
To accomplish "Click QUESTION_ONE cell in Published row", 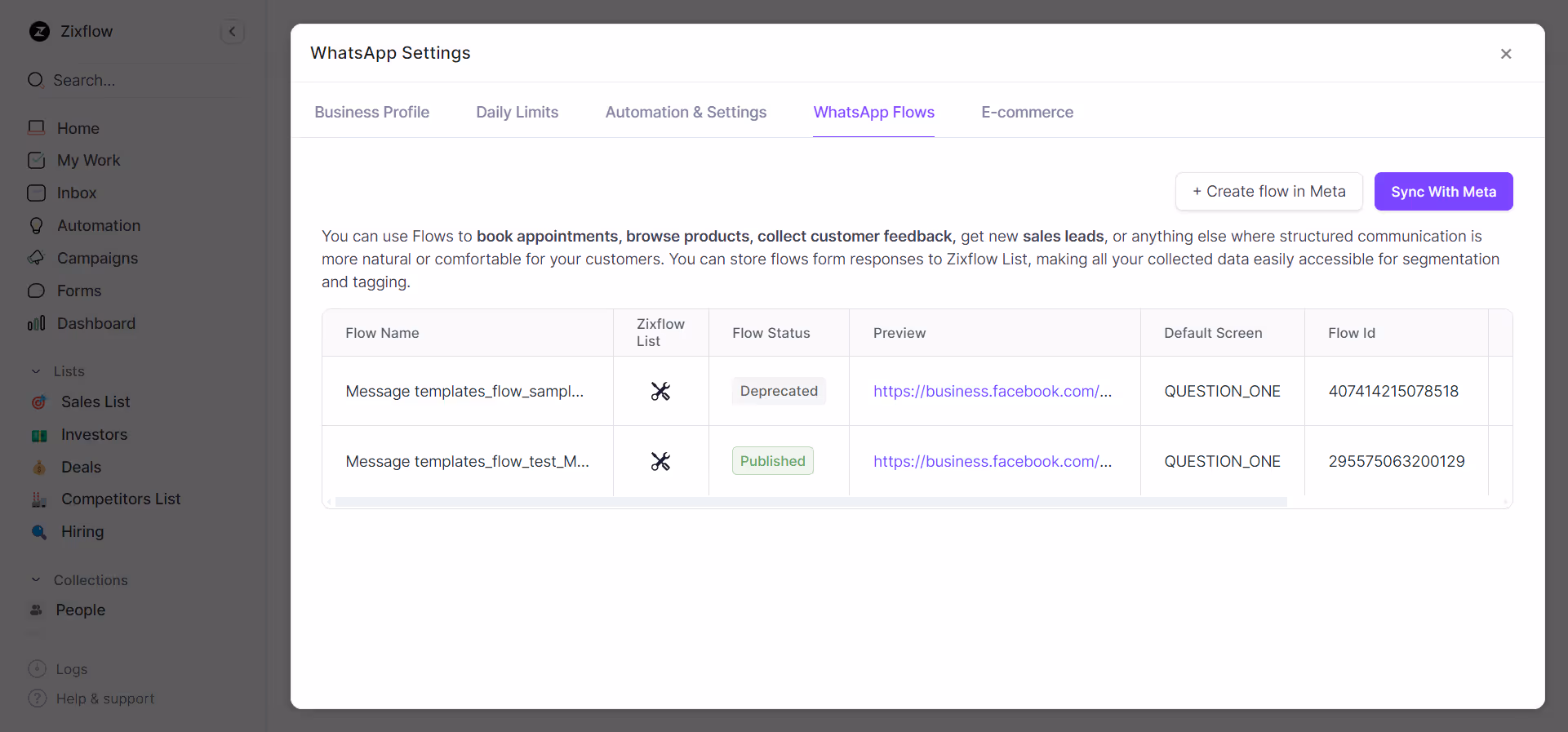I will click(1222, 461).
